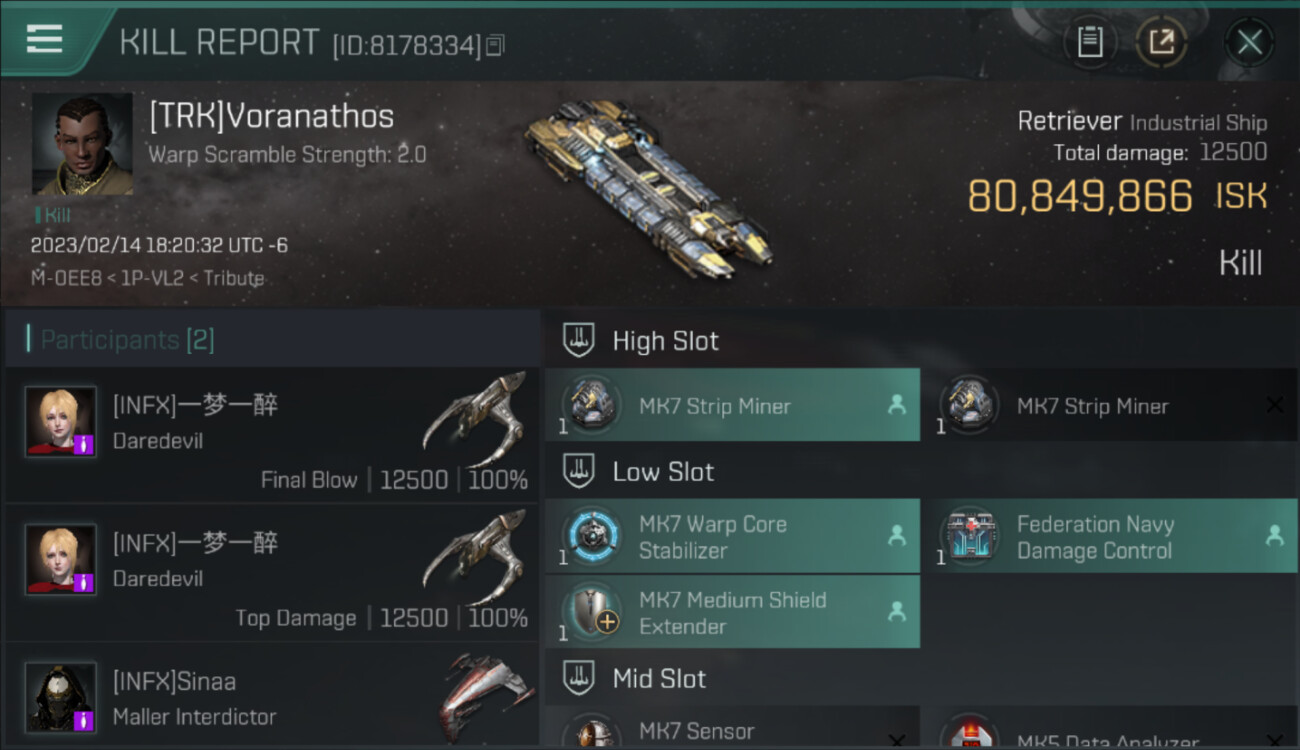Copy the kill report ID icon
This screenshot has height=750, width=1300.
click(x=495, y=45)
